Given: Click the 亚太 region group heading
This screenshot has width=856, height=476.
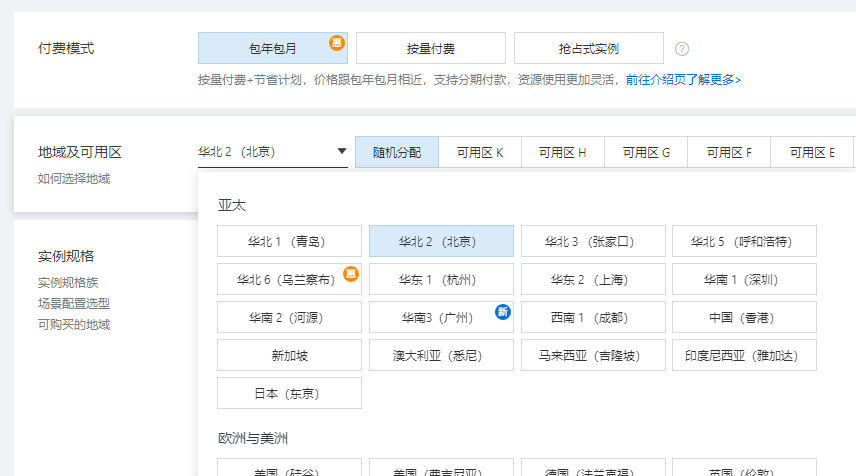Looking at the screenshot, I should (x=232, y=205).
